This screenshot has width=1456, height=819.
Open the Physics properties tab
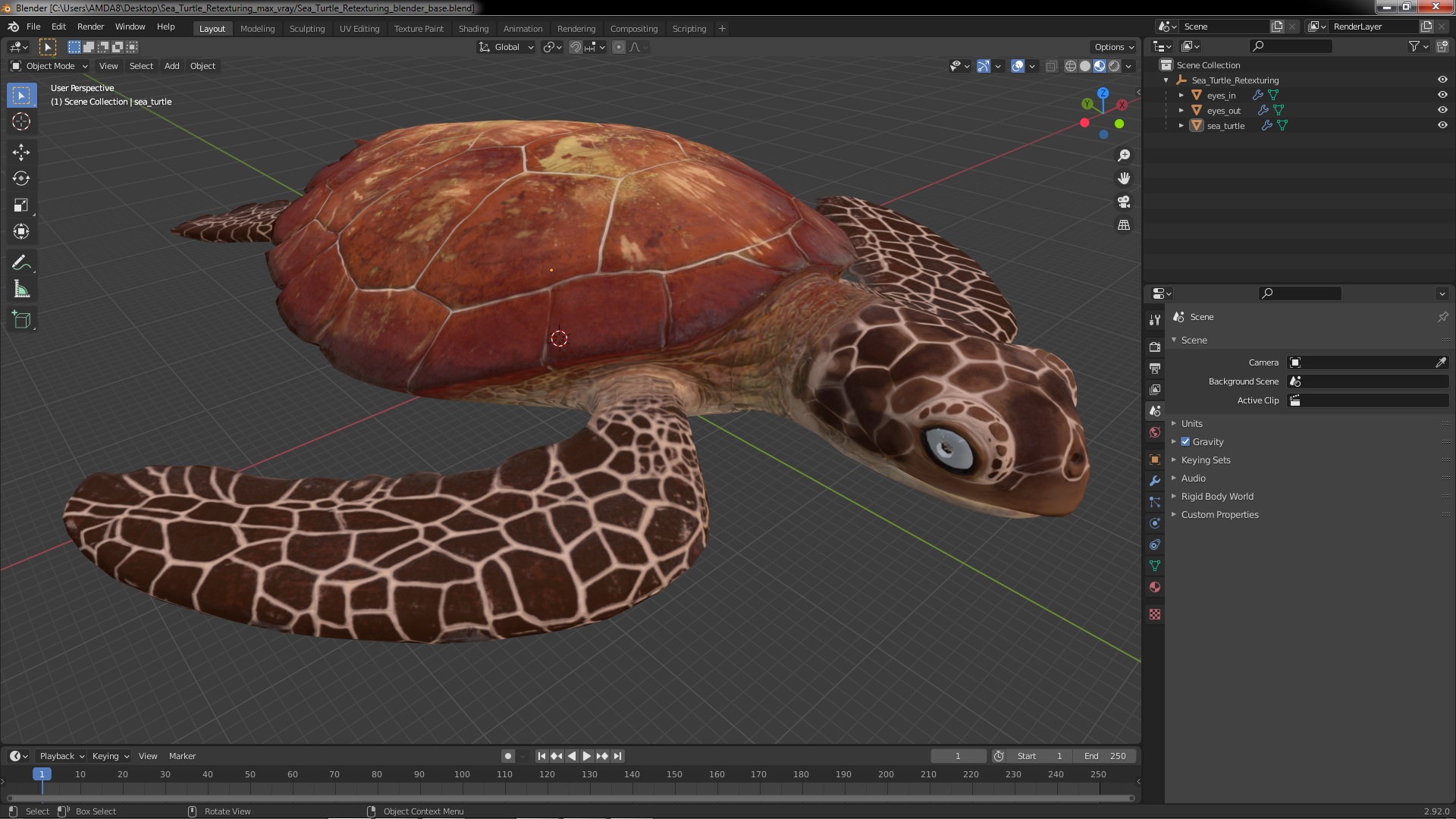(x=1154, y=523)
